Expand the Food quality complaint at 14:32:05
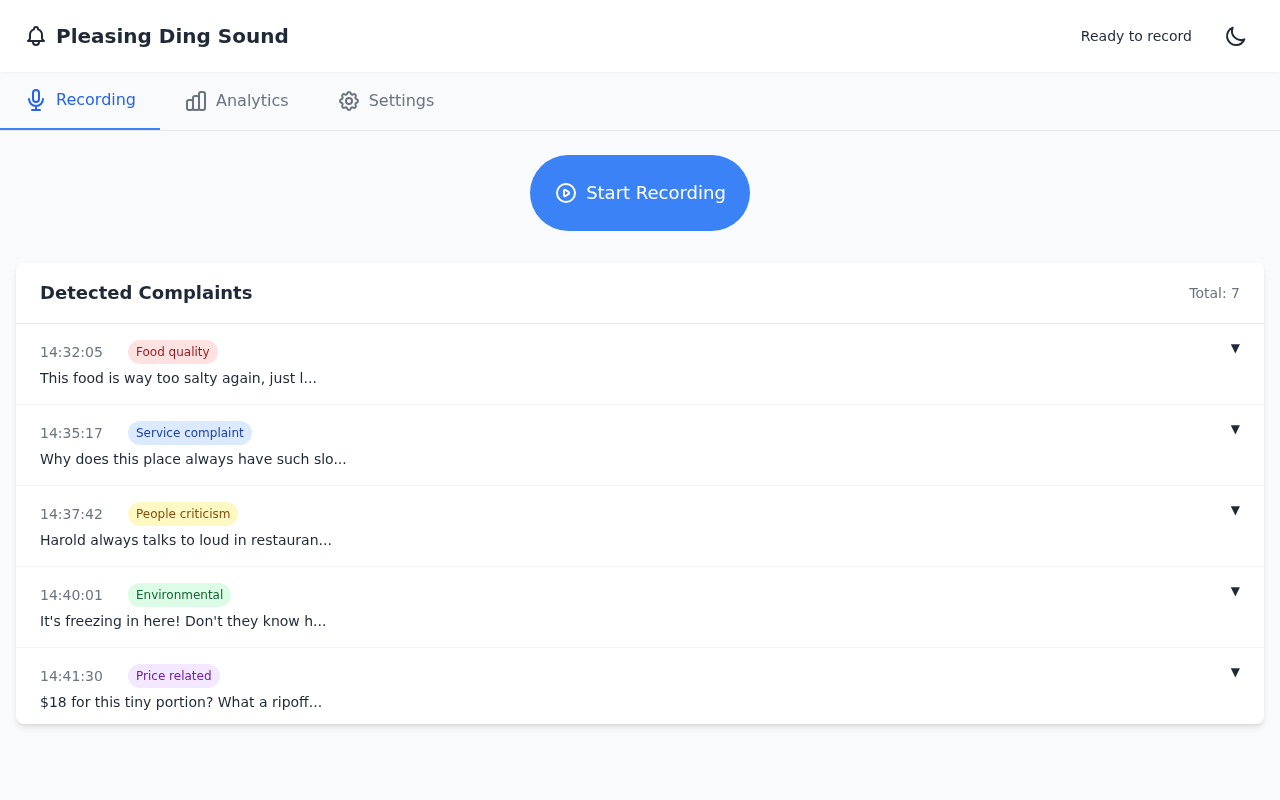Image resolution: width=1280 pixels, height=800 pixels. pos(1236,348)
